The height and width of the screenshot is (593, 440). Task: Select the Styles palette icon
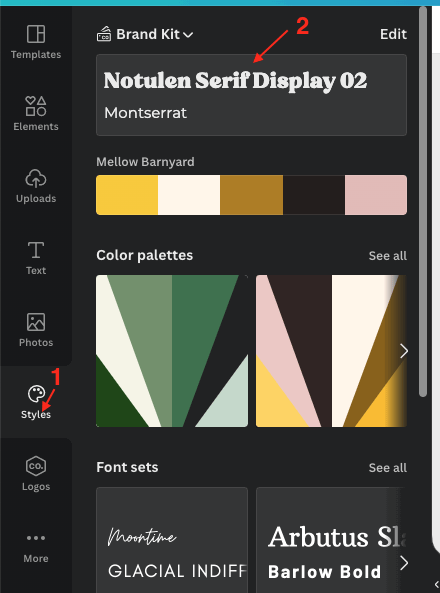pyautogui.click(x=36, y=394)
